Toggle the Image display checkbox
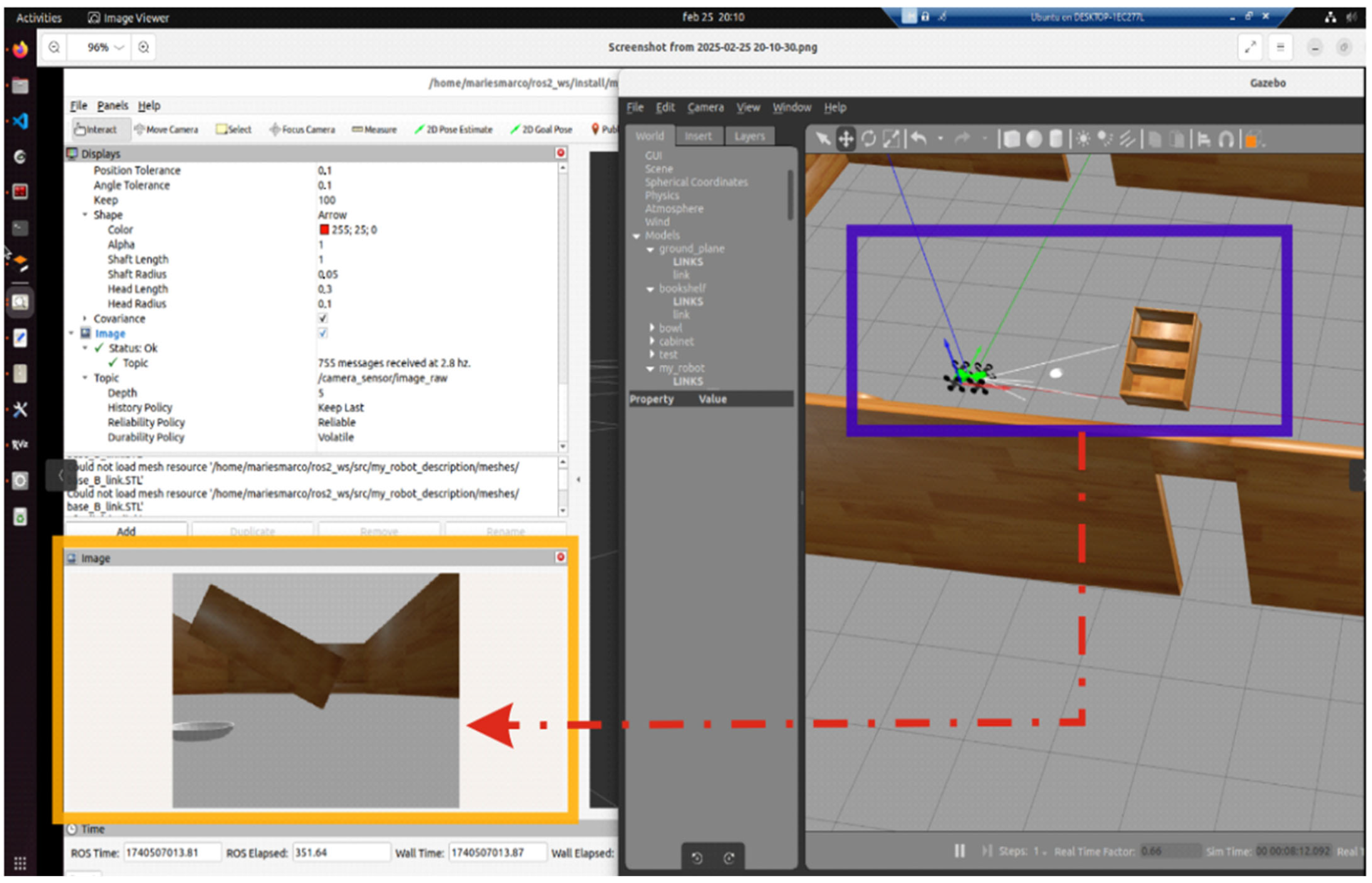Viewport: 1372px width, 883px height. (x=323, y=334)
